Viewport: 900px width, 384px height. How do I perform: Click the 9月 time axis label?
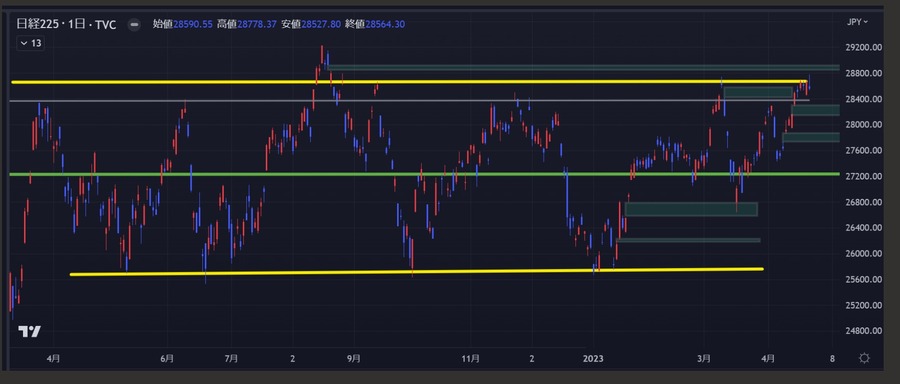pyautogui.click(x=354, y=359)
